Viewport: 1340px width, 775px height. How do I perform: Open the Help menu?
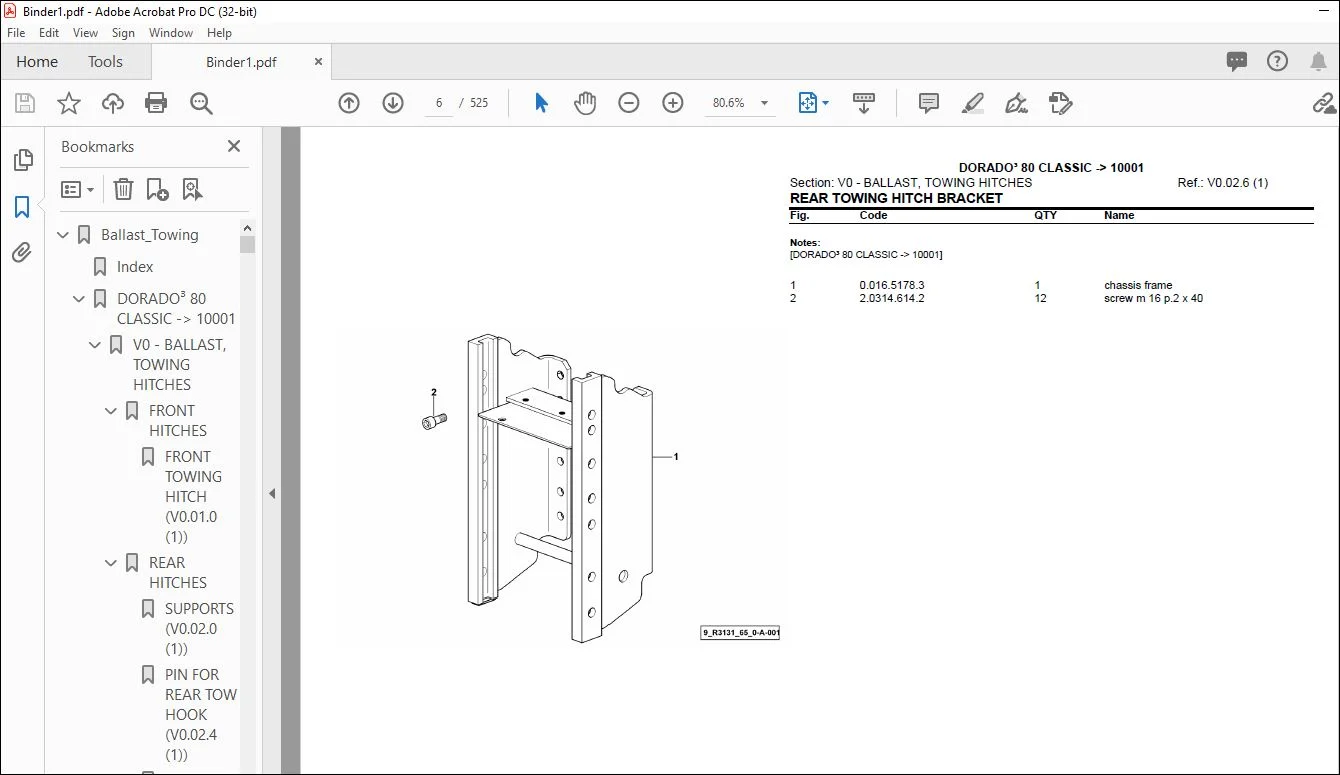(219, 33)
